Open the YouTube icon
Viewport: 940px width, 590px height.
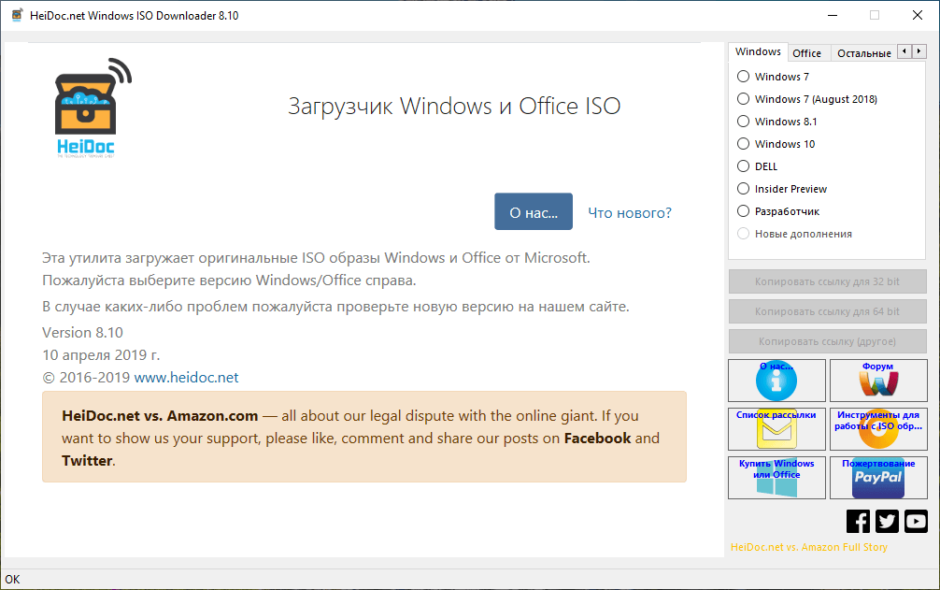(x=916, y=521)
